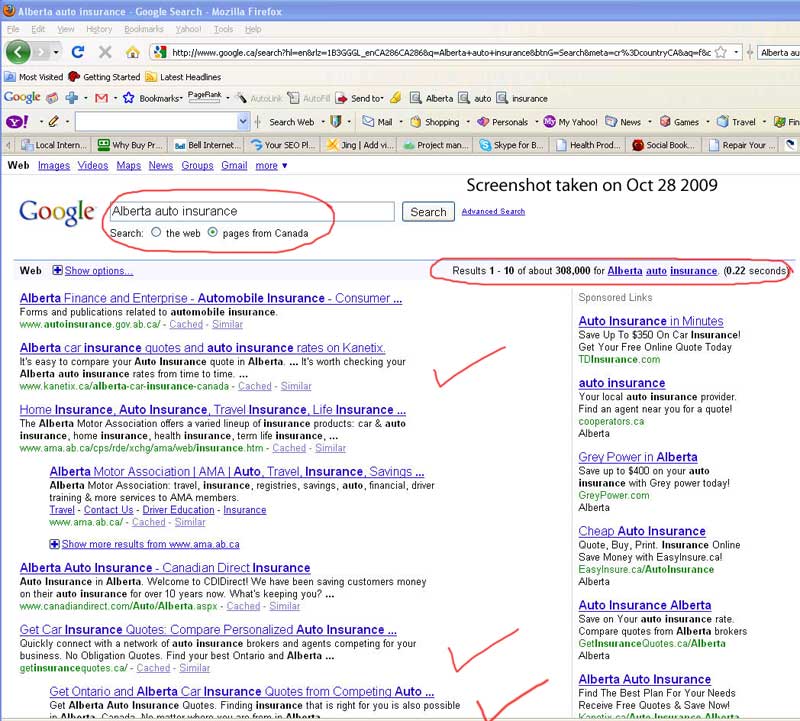Click 'Driver Education' sitelink
The width and height of the screenshot is (800, 721).
tap(179, 510)
